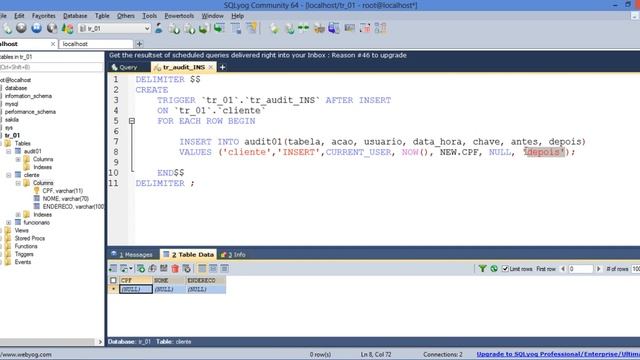Switch to the 3 Info tab
640x360 pixels.
234,254
